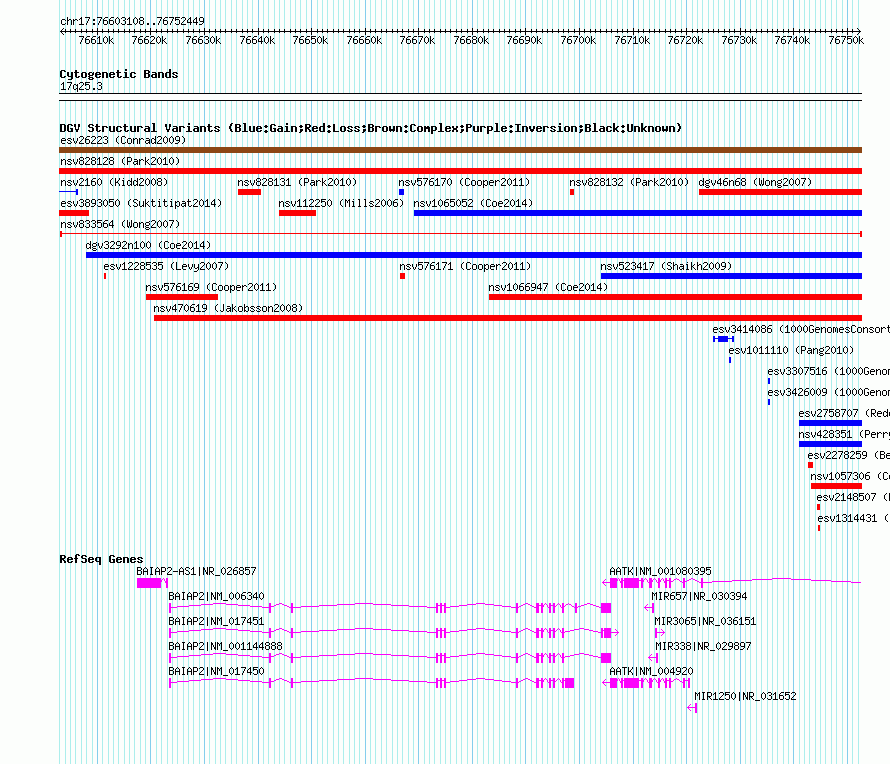Select the nsv828131 (Park2010) loss variant

pos(297,182)
